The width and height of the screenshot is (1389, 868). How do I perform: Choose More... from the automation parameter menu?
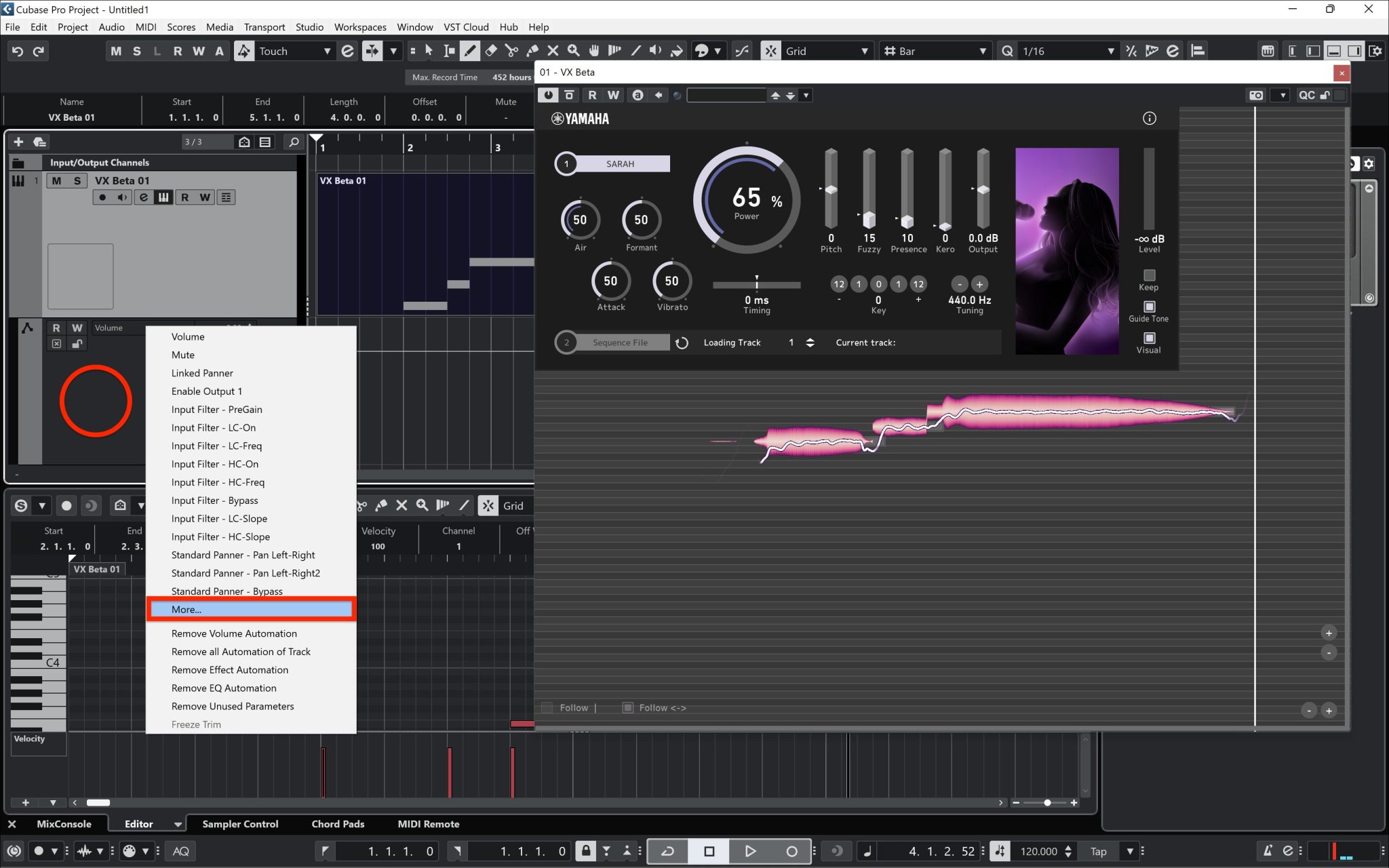[x=252, y=609]
